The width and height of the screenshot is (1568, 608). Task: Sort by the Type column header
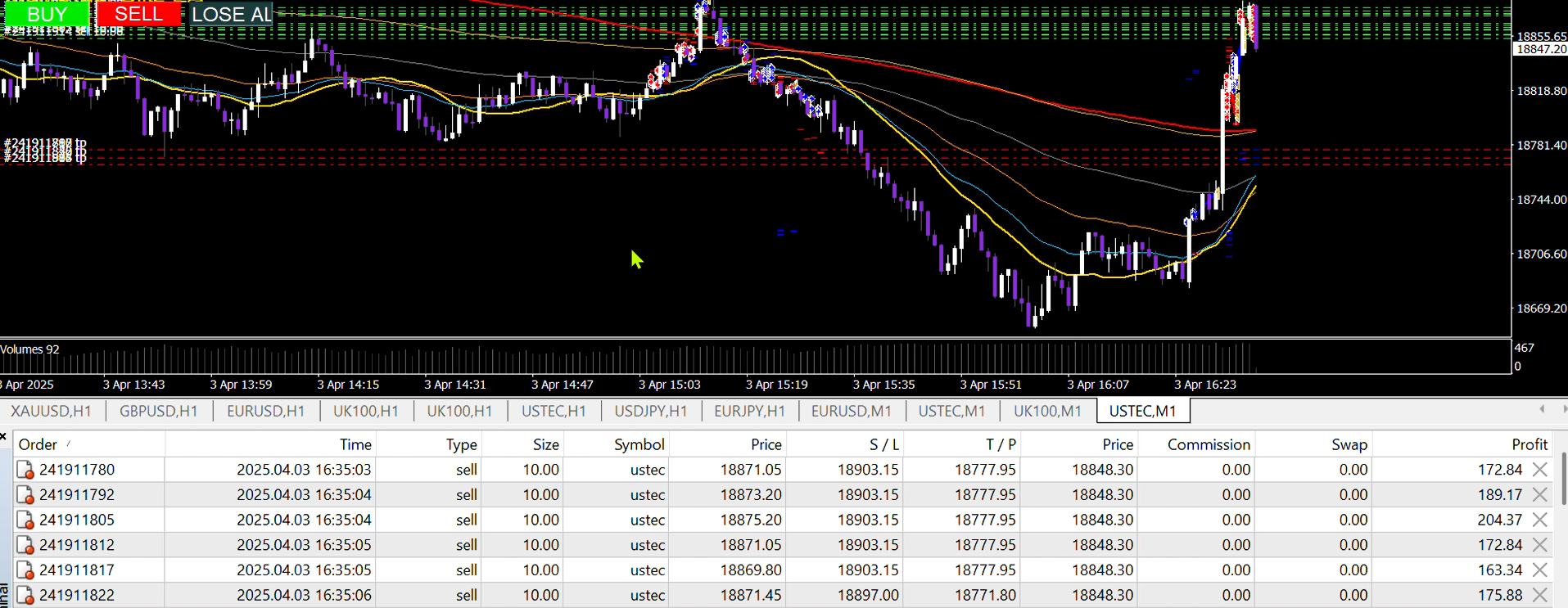tap(429, 444)
